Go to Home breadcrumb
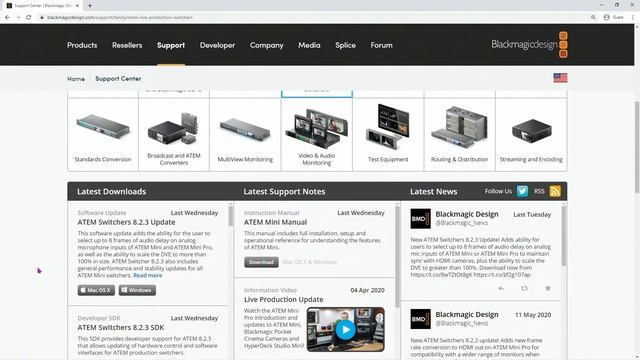Screen dimensions: 640x360 coord(76,79)
